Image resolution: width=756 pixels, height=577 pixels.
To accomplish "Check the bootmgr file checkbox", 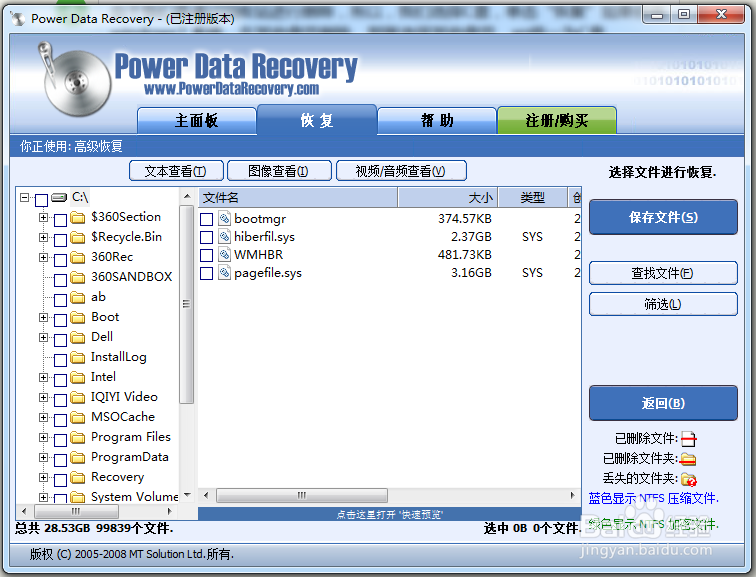I will [206, 219].
